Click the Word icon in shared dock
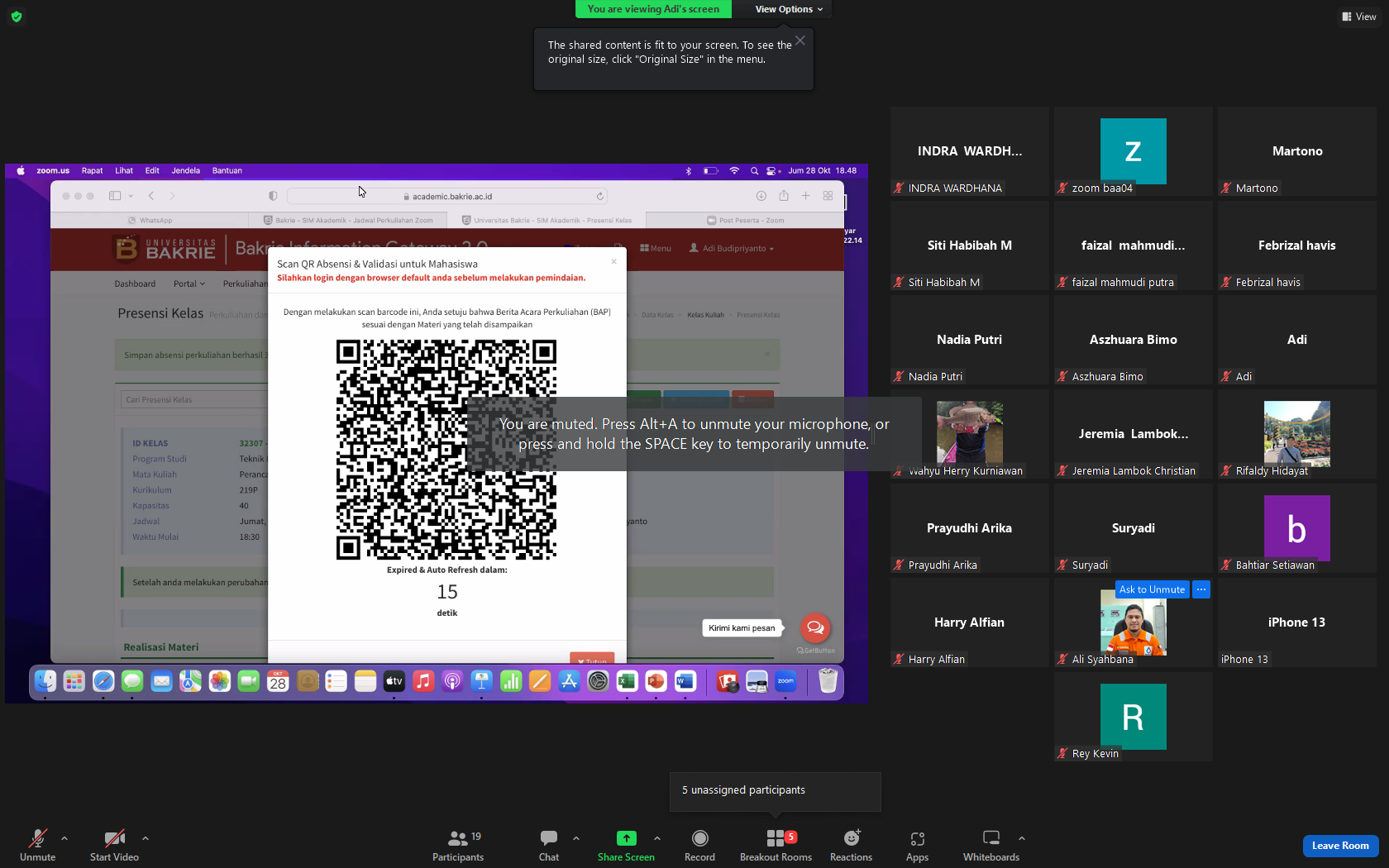This screenshot has width=1389, height=868. [x=685, y=681]
